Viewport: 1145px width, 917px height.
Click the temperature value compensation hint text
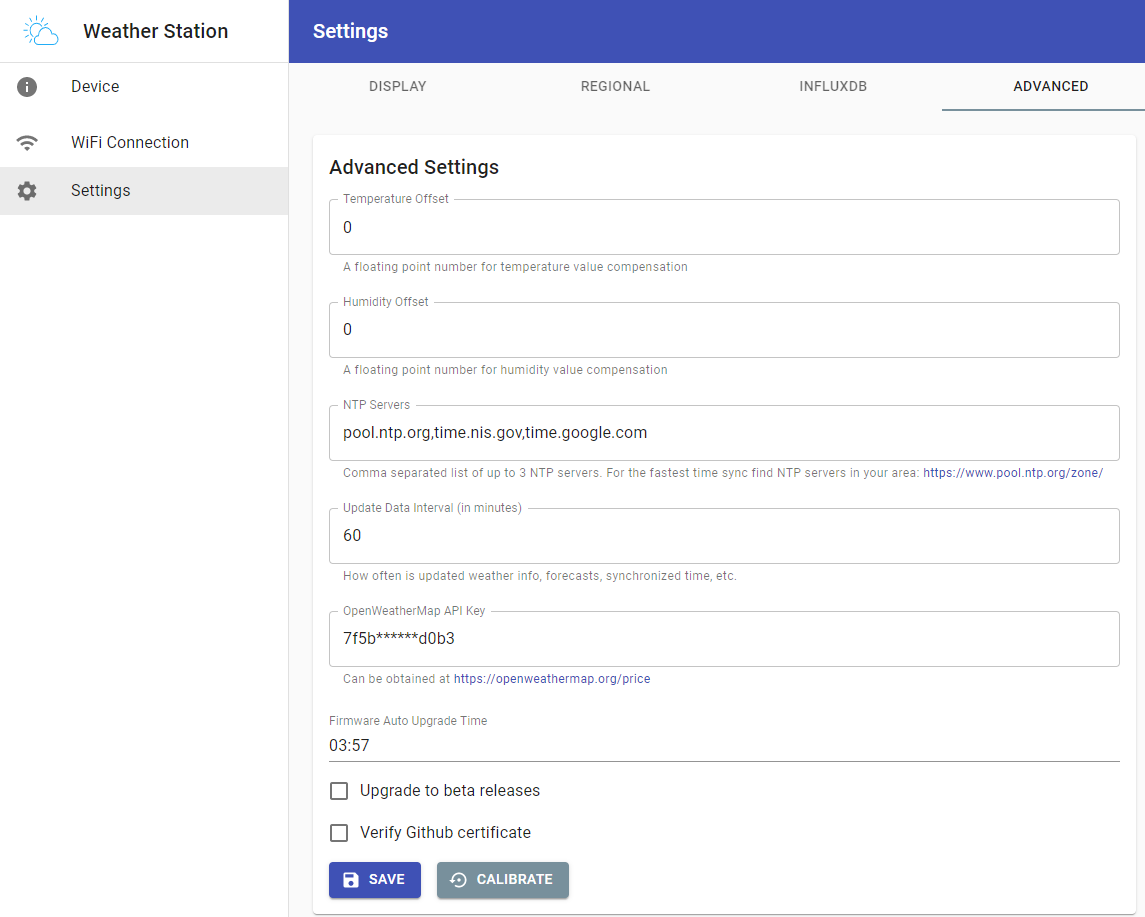tap(516, 267)
